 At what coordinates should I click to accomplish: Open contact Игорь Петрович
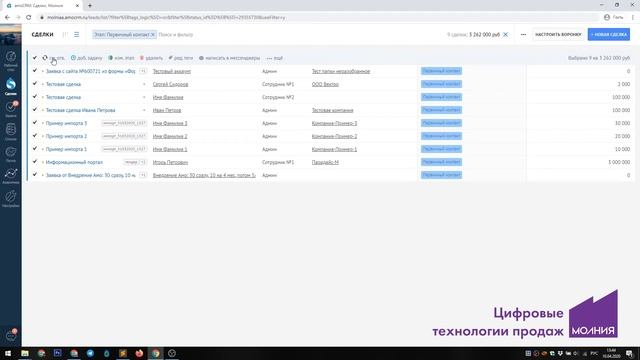point(170,162)
